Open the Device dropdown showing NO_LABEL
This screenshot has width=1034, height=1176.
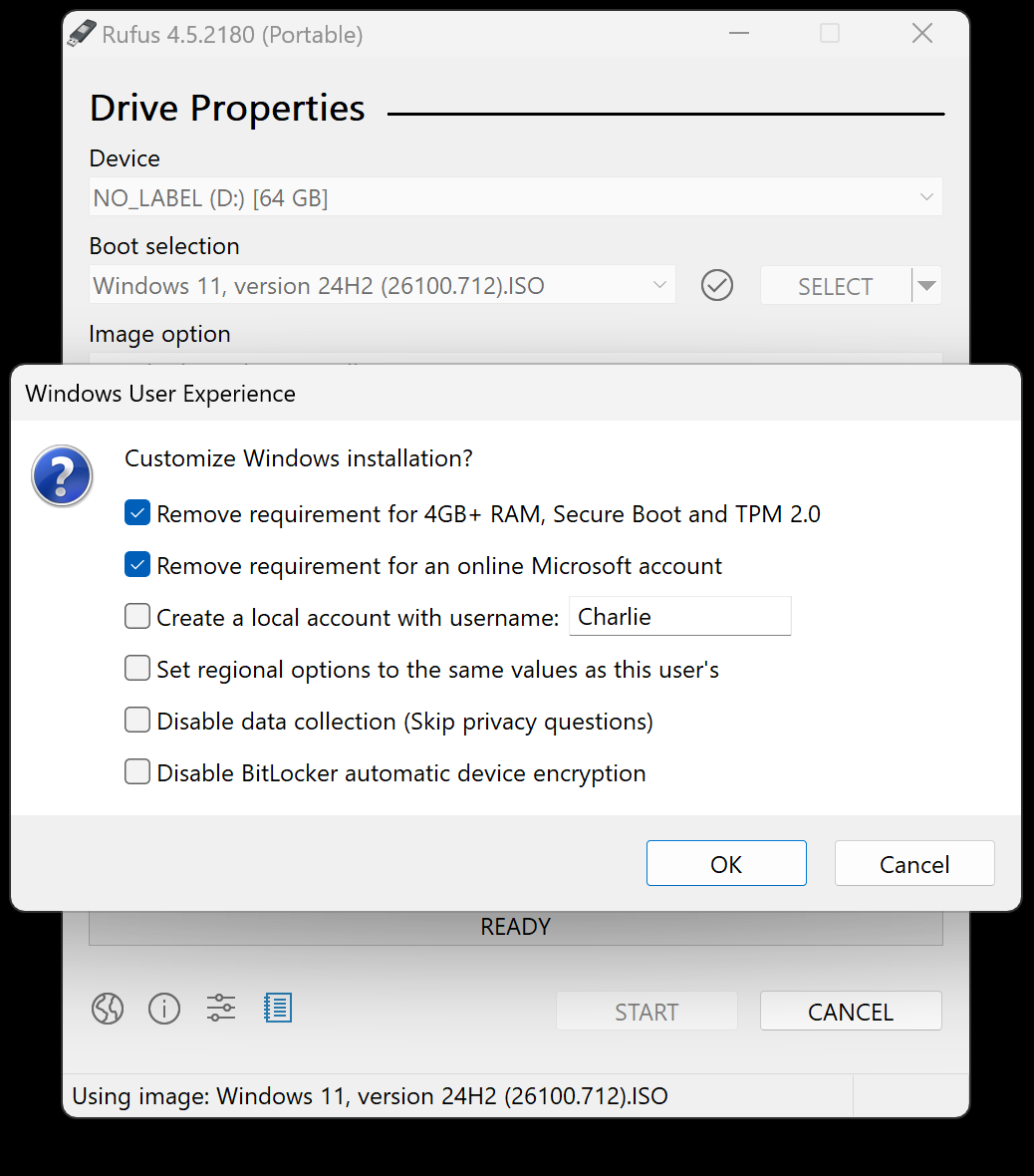(x=516, y=196)
